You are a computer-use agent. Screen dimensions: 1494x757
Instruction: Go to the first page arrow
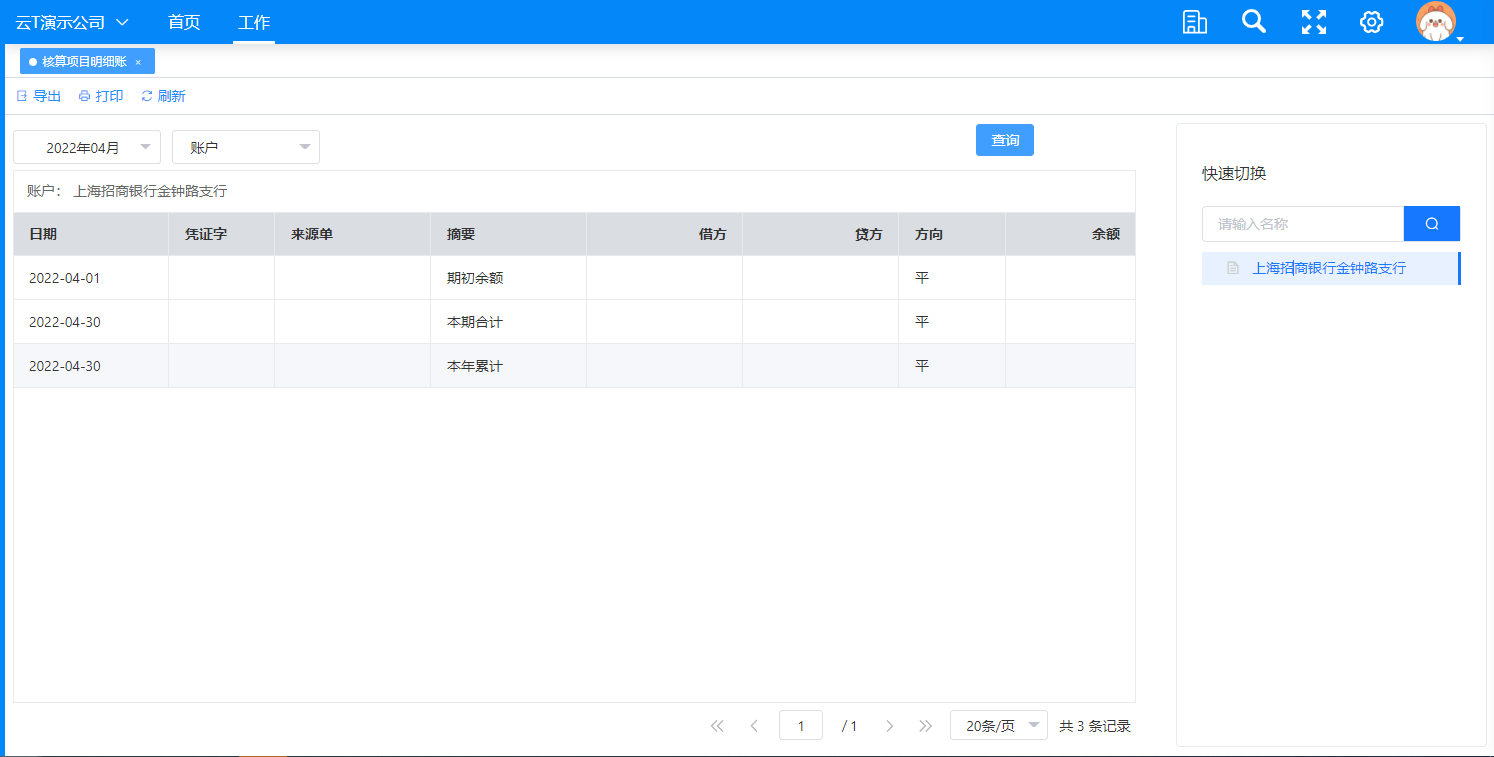click(716, 726)
